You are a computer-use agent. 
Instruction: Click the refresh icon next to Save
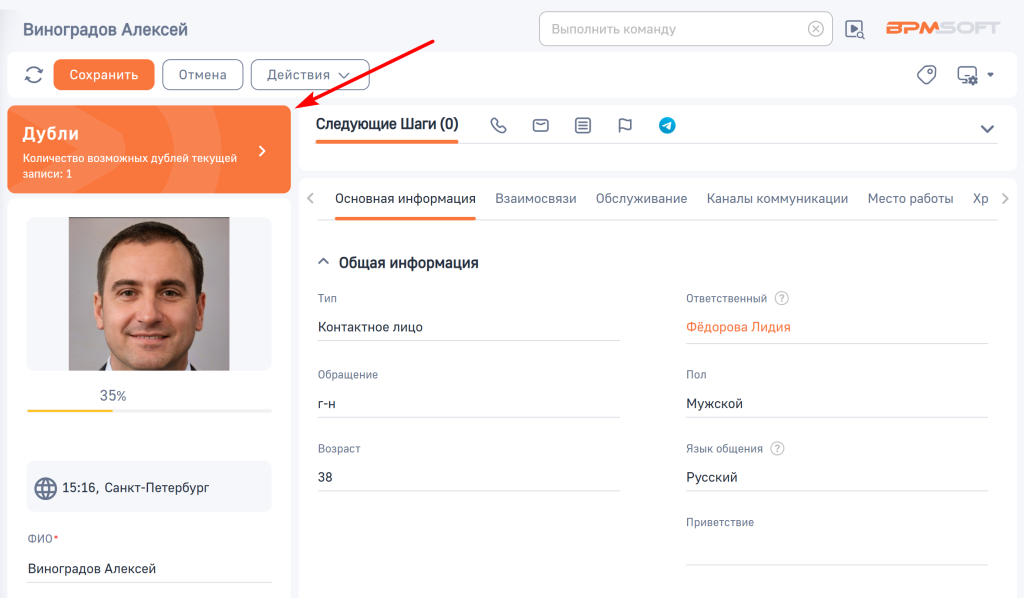point(34,75)
